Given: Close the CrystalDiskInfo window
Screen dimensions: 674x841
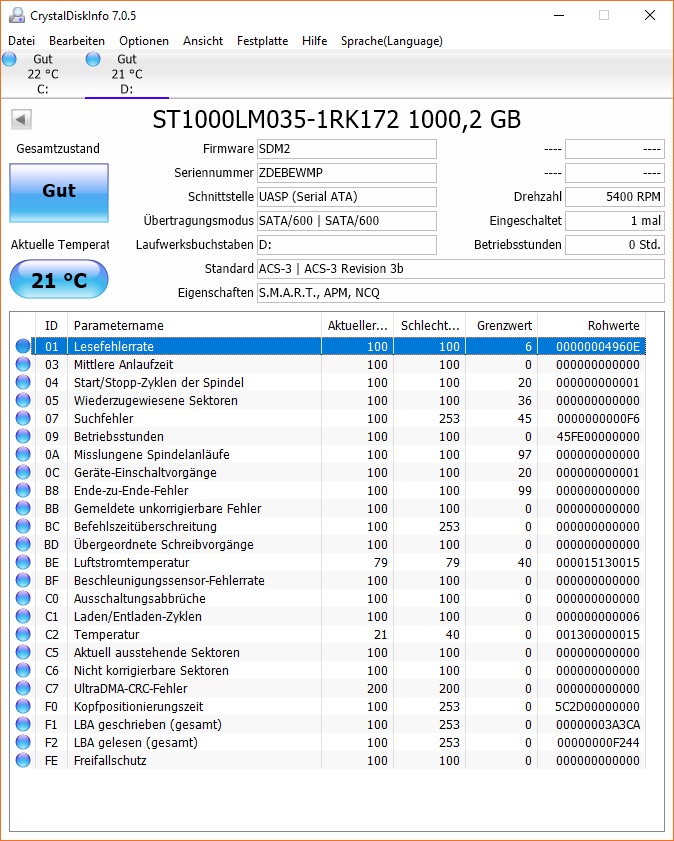Looking at the screenshot, I should click(x=650, y=16).
